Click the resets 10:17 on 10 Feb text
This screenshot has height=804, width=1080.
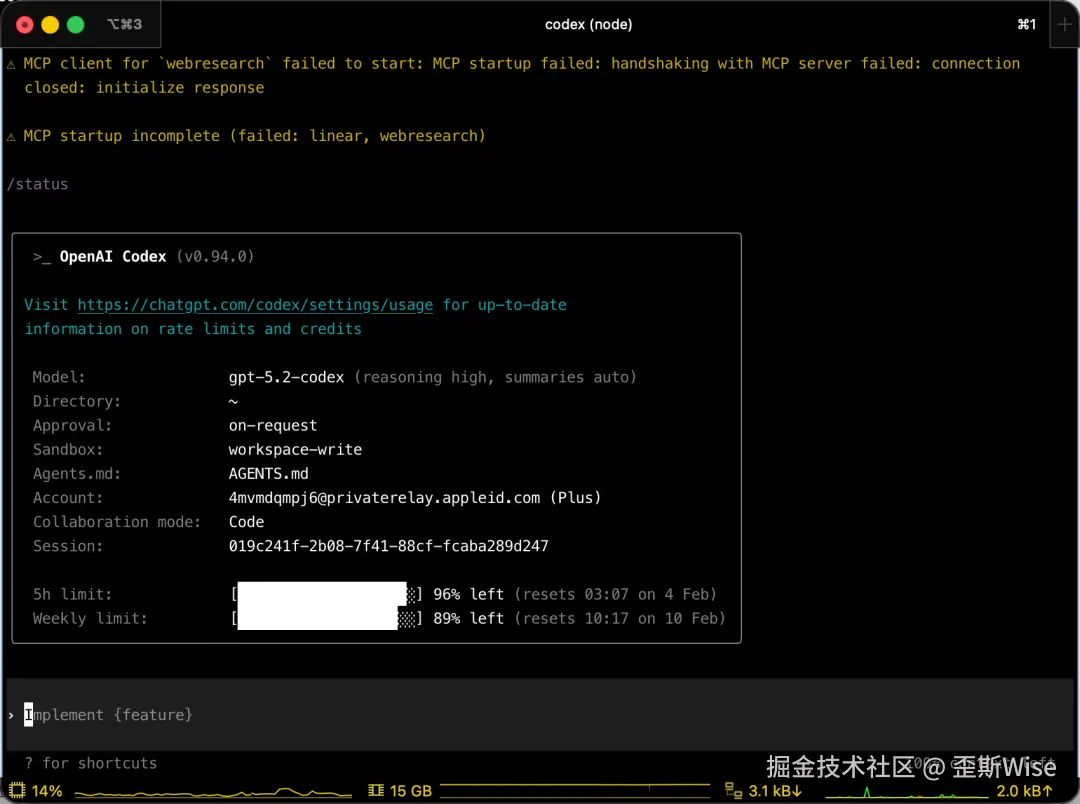(620, 618)
